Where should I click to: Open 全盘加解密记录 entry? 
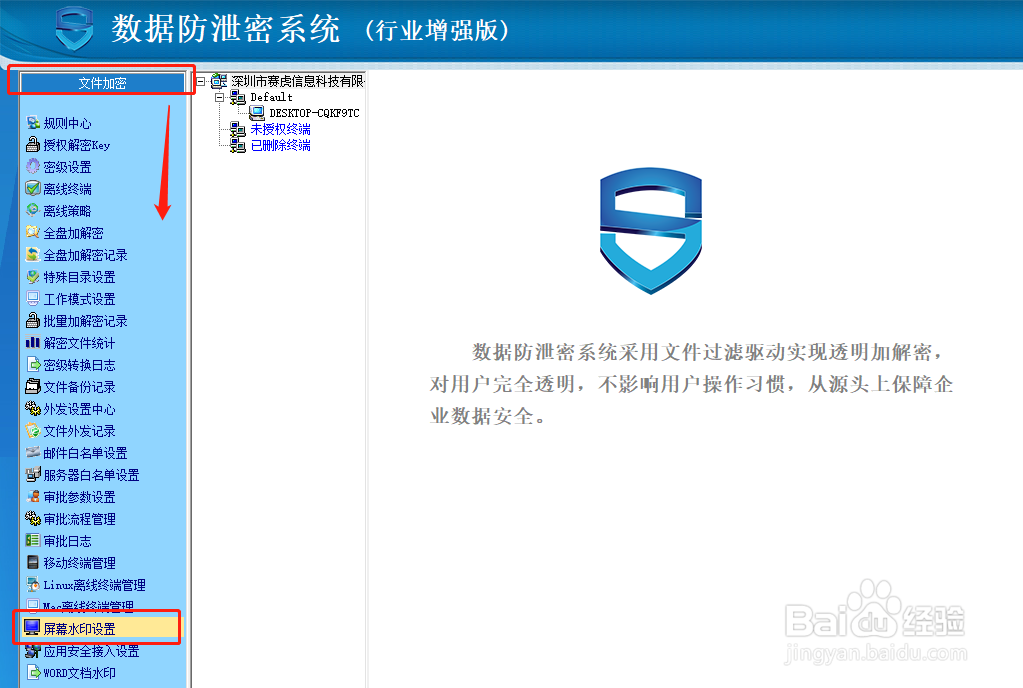point(85,255)
